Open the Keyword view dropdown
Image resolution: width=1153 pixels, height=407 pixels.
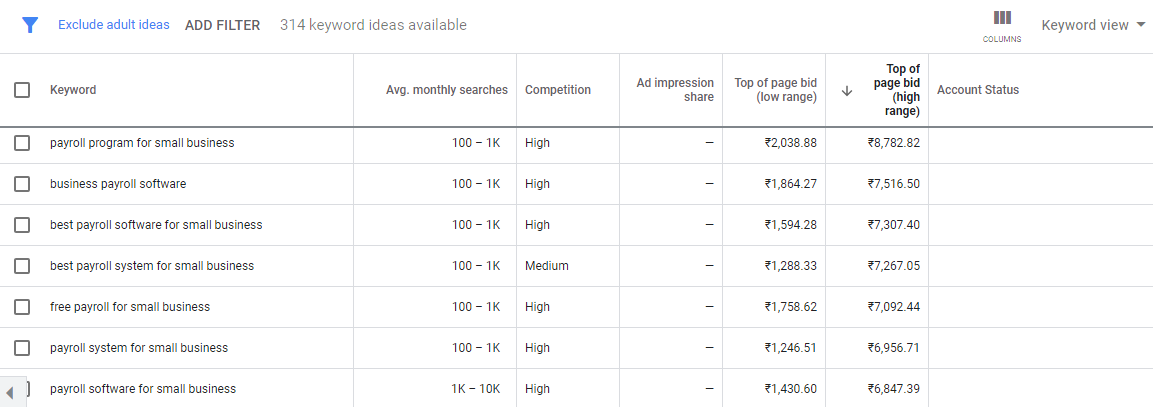(1093, 25)
